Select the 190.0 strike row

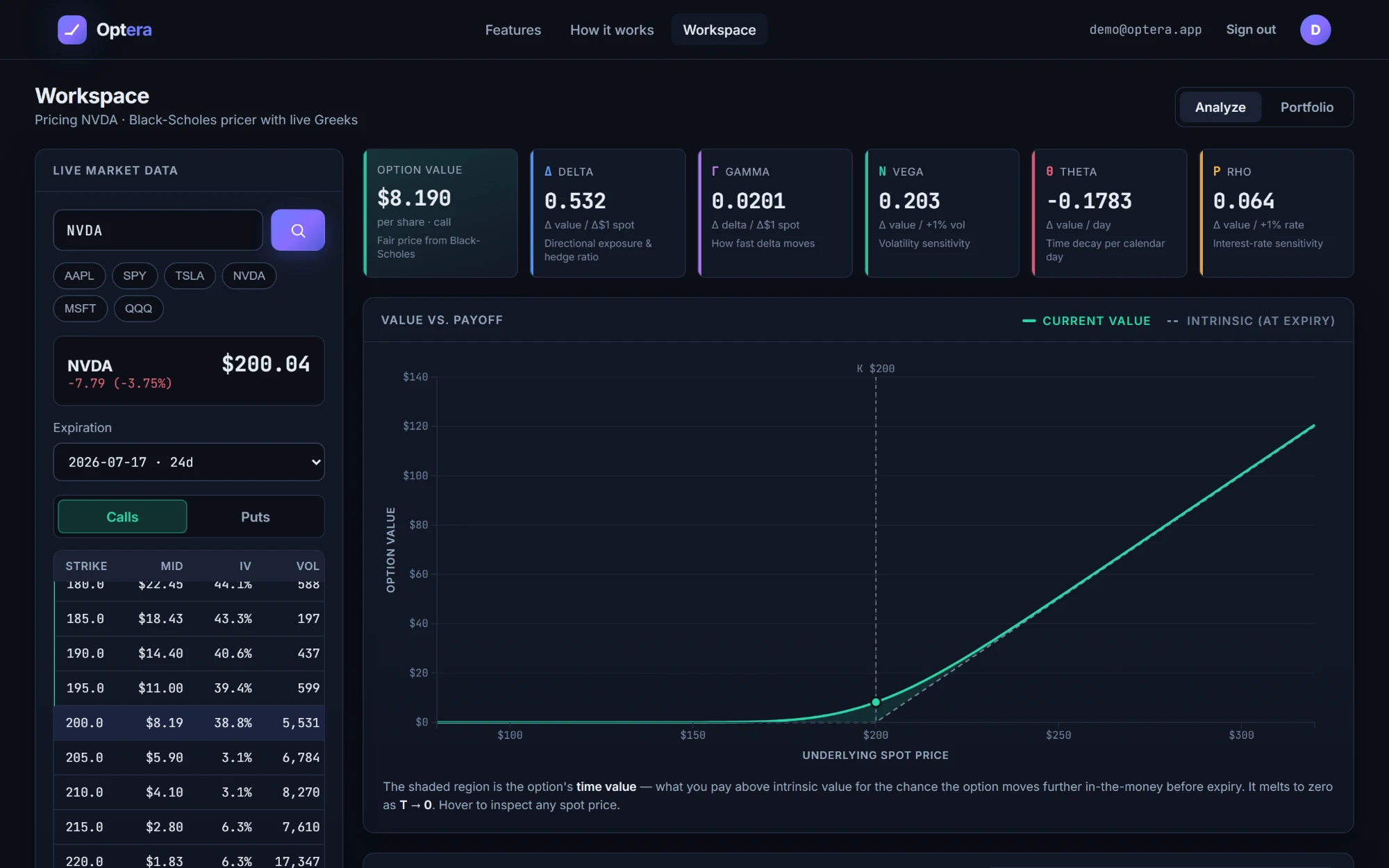click(190, 653)
